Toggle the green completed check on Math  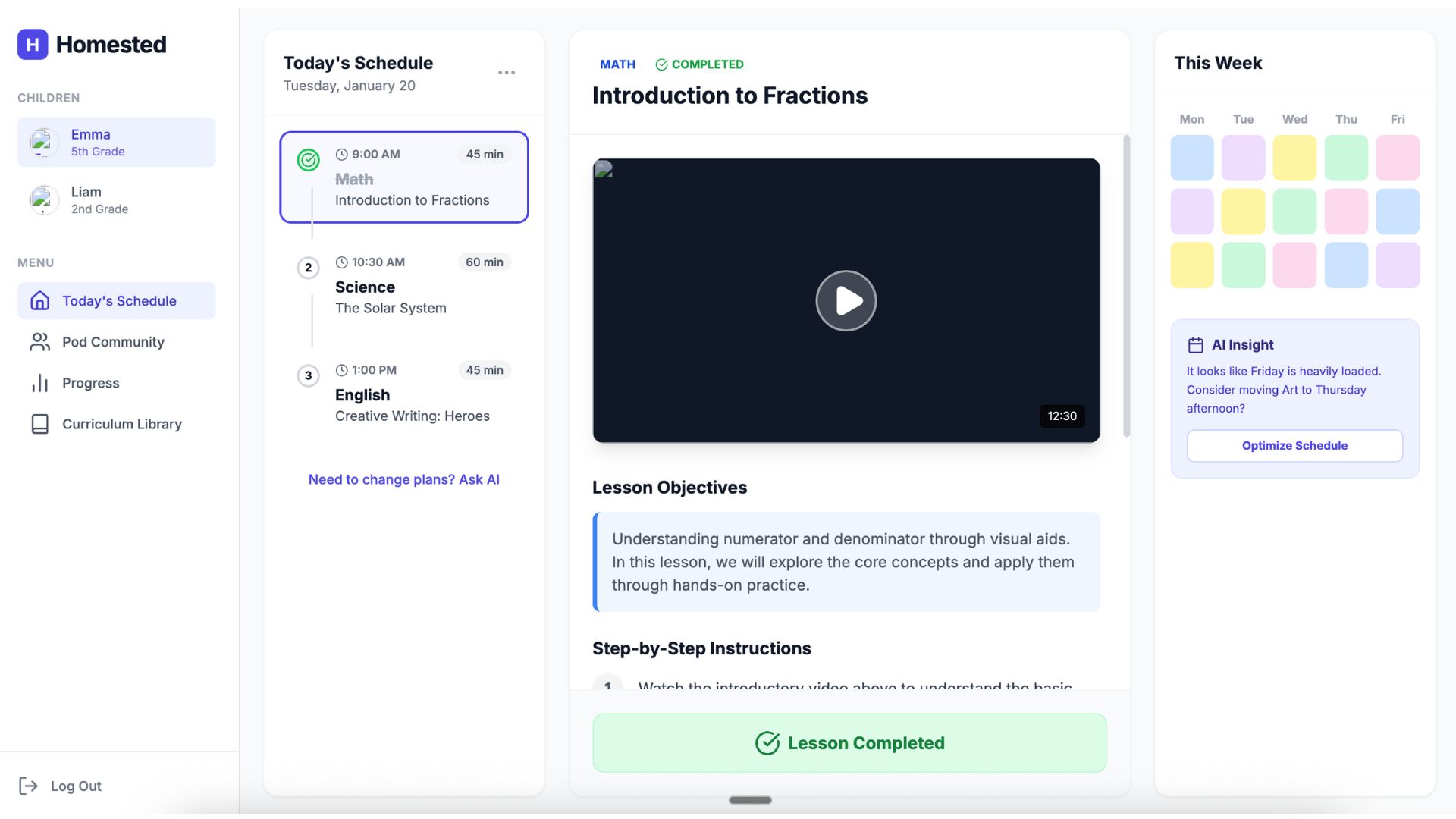tap(308, 160)
